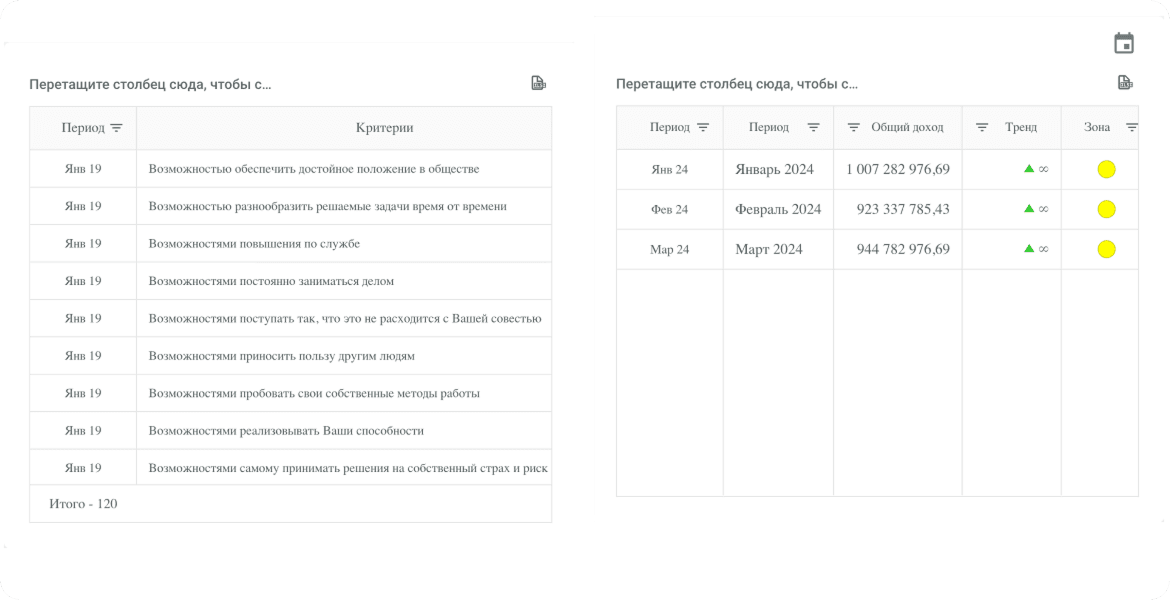Open the Период filter in the Критерии table
The height and width of the screenshot is (600, 1170).
(116, 128)
